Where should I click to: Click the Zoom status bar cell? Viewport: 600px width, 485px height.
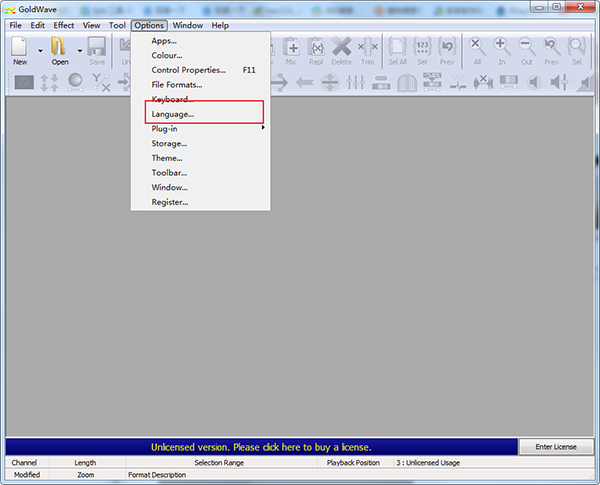(x=86, y=475)
